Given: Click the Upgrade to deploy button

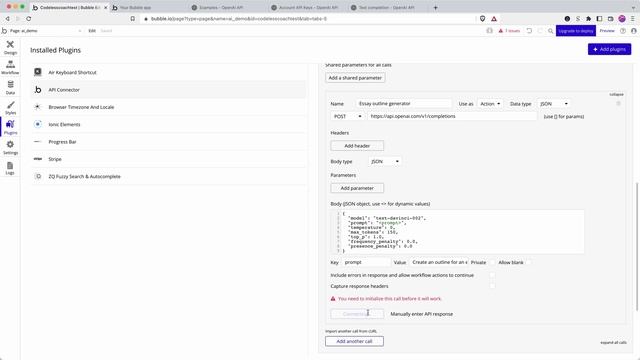Looking at the screenshot, I should (x=576, y=31).
